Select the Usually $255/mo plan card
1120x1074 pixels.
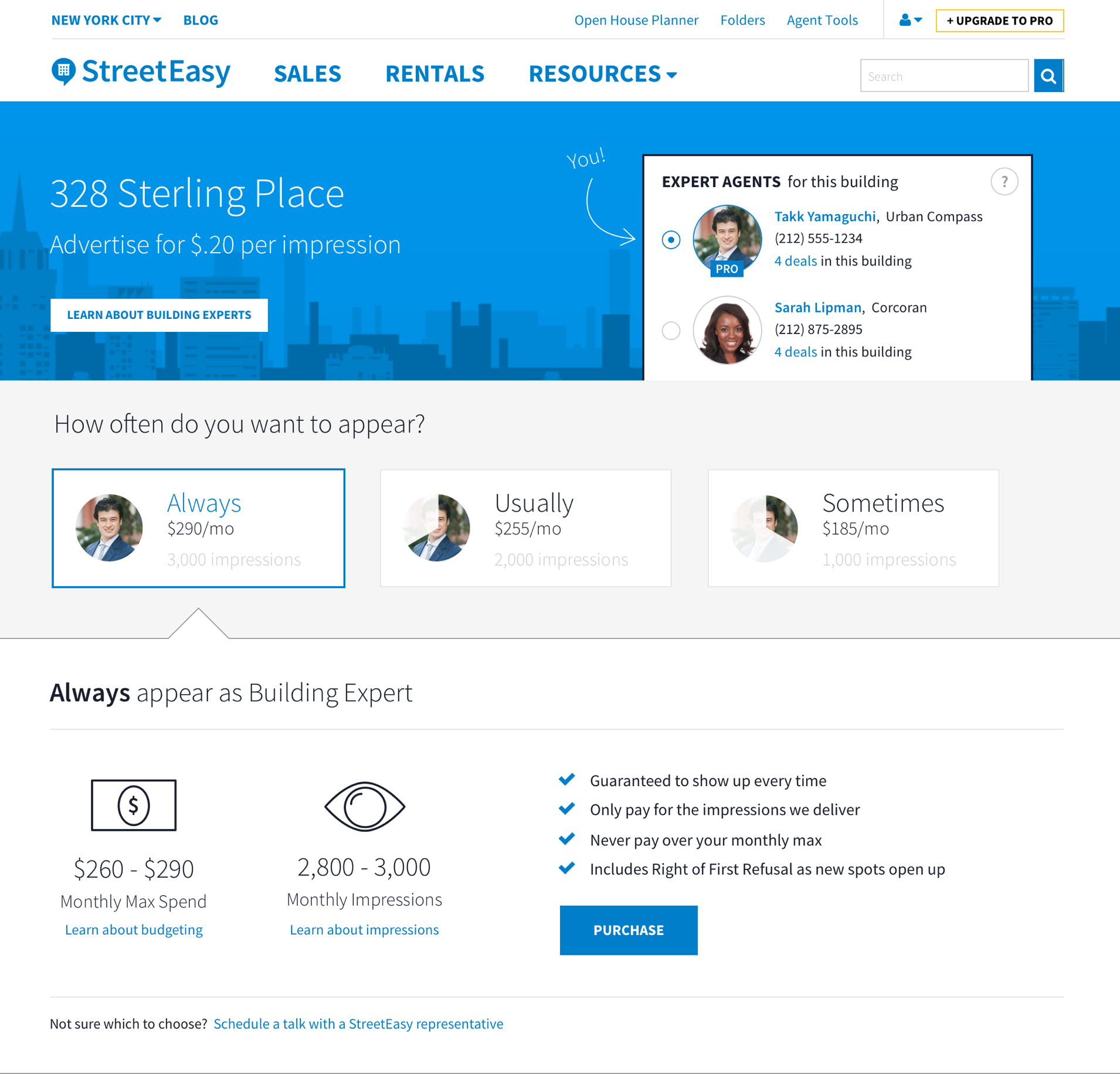[525, 528]
